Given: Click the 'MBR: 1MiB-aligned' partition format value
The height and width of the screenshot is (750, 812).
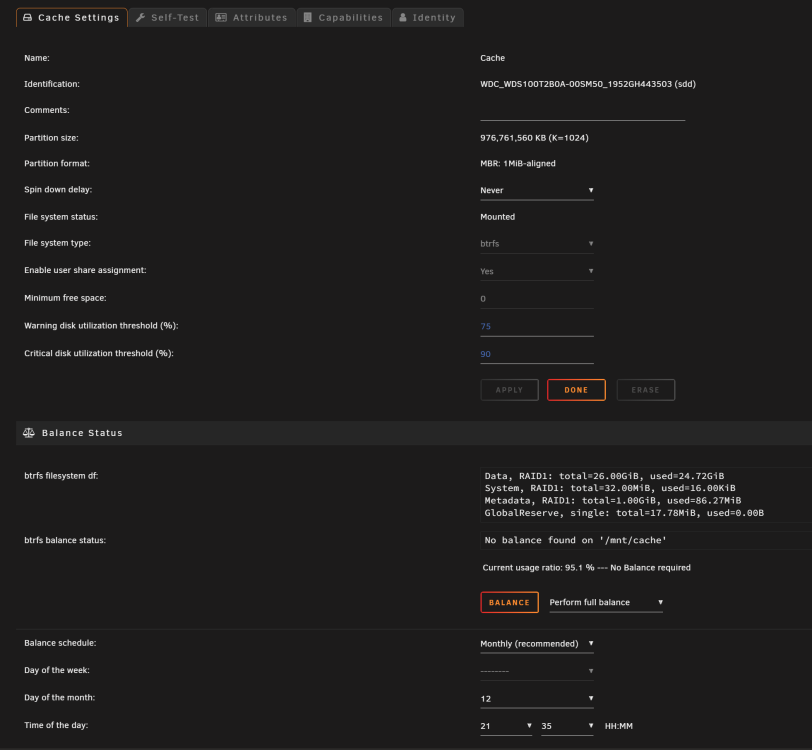Looking at the screenshot, I should [x=518, y=163].
